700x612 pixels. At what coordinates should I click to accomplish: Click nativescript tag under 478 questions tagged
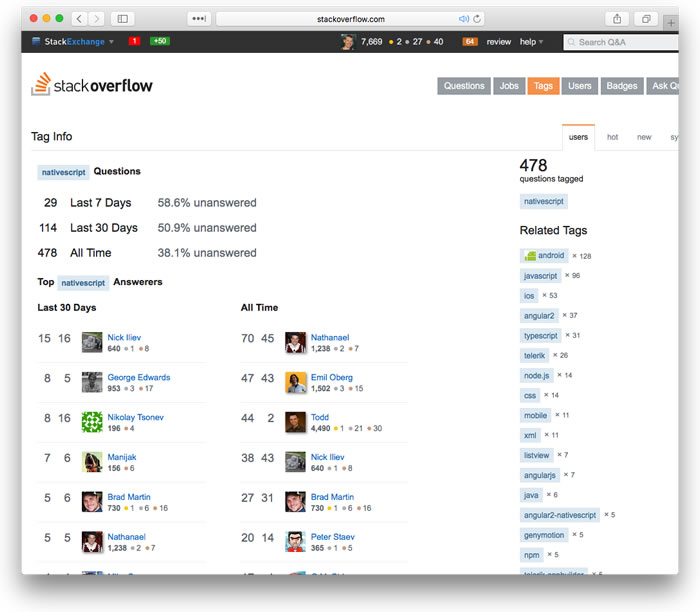(543, 201)
